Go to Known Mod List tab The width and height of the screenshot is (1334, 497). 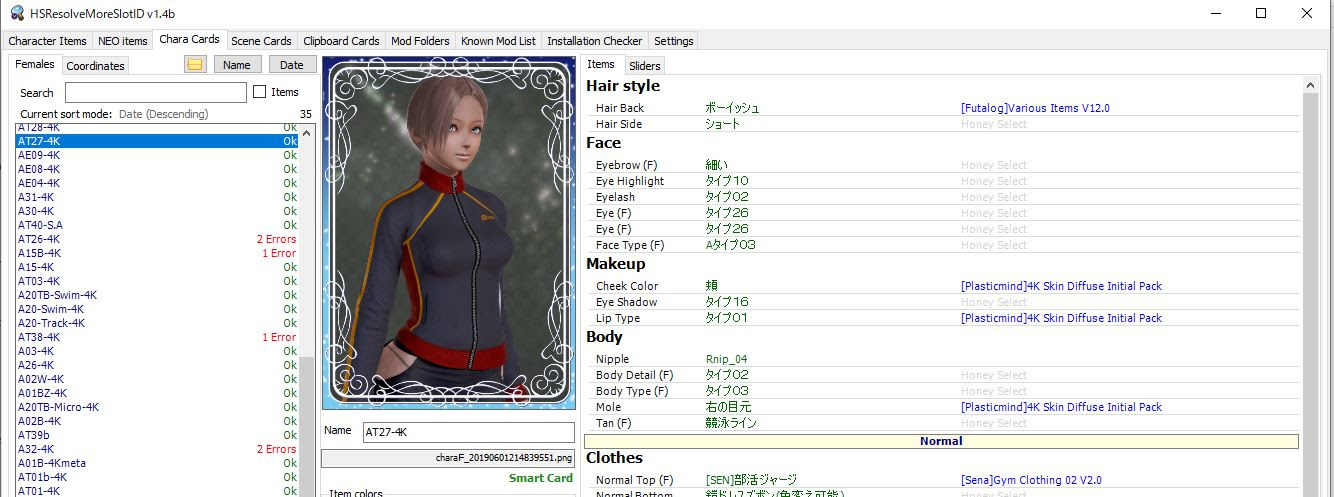(498, 41)
